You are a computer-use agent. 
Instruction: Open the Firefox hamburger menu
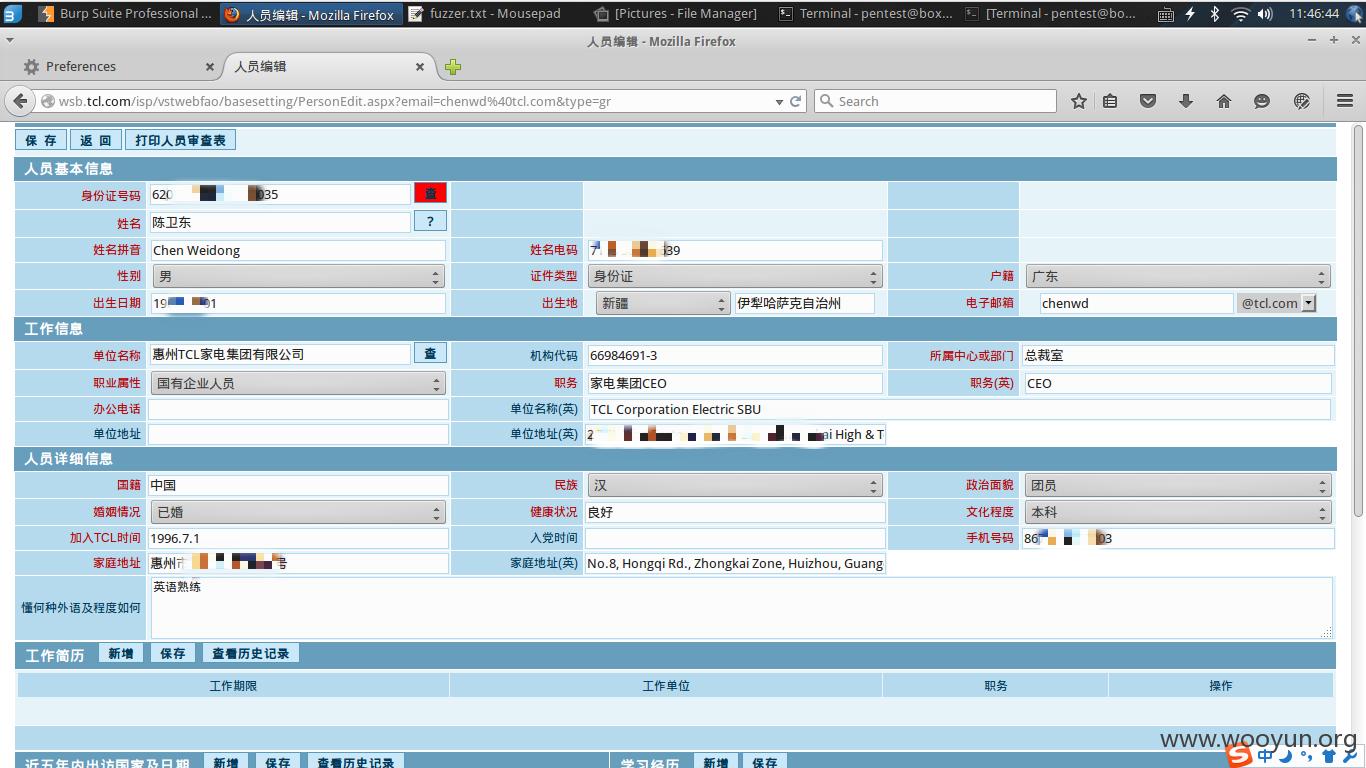click(x=1345, y=101)
